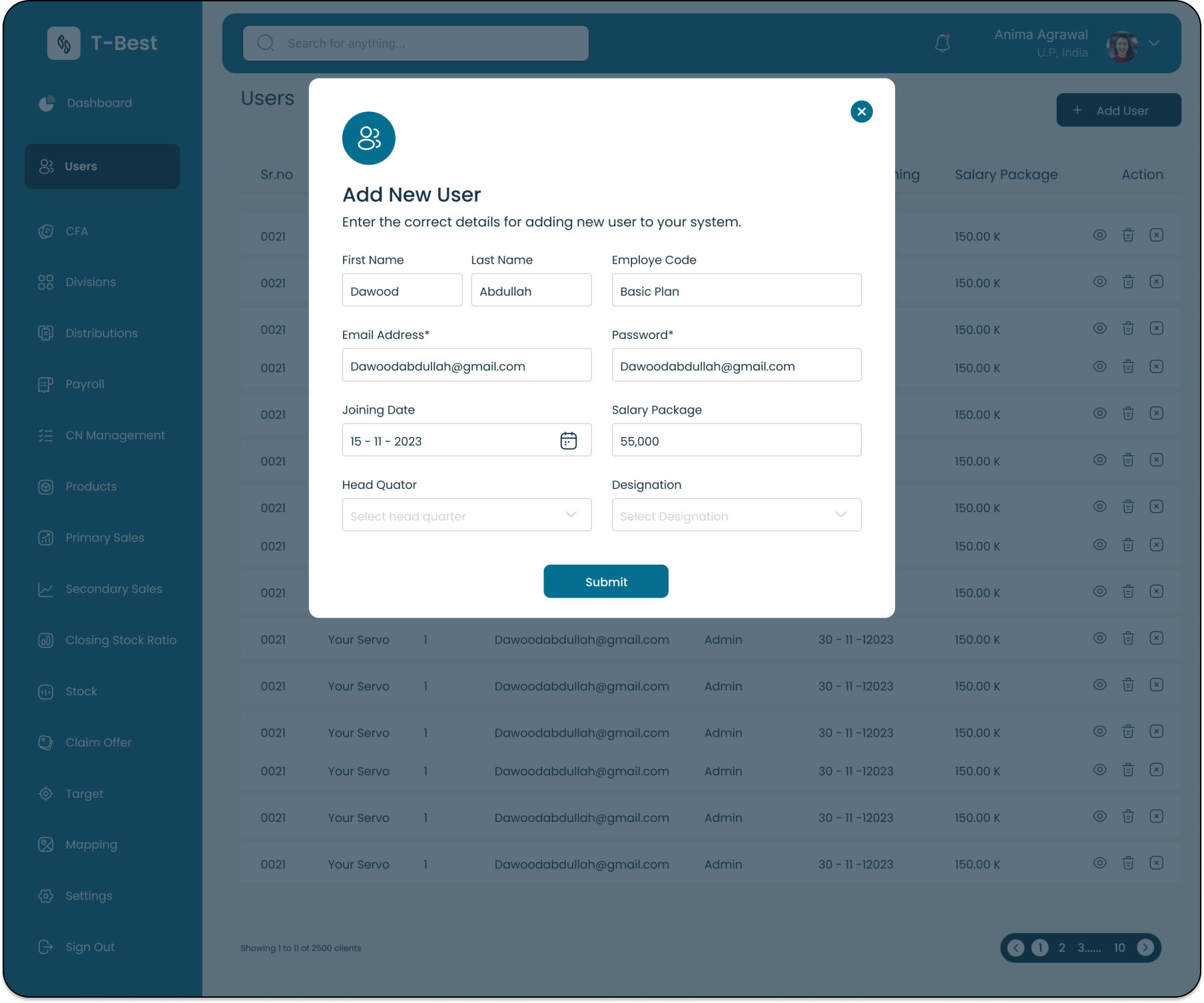The image size is (1204, 1003).
Task: Click the notification bell icon
Action: (x=942, y=43)
